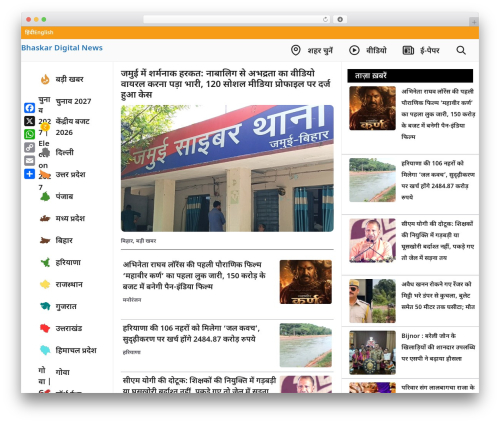Click Bijnor group photo thumbnail
Image resolution: width=500 pixels, height=423 pixels.
(x=372, y=353)
